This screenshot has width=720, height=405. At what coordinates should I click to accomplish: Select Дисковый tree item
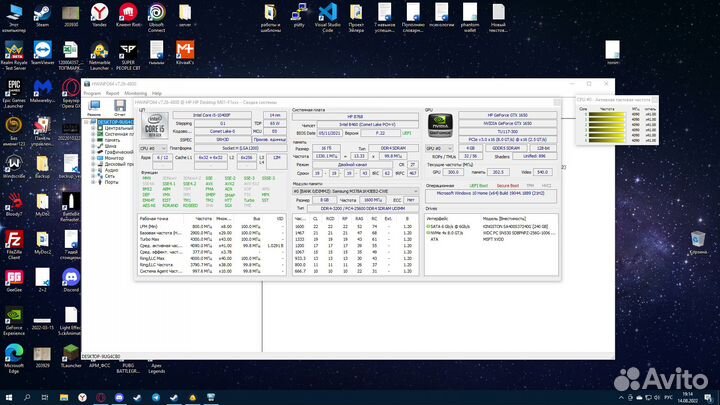tap(119, 164)
